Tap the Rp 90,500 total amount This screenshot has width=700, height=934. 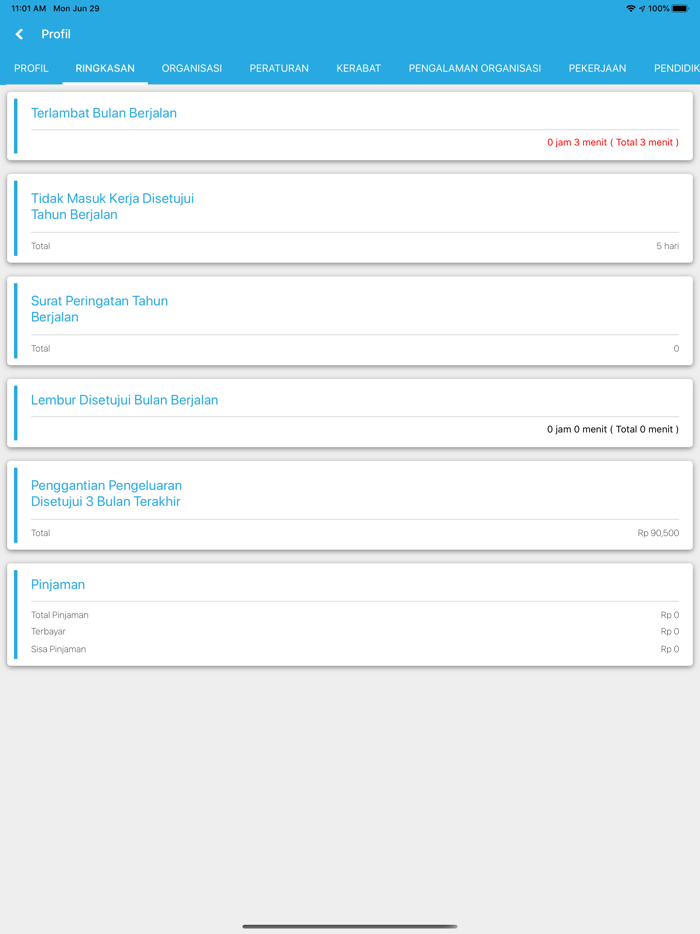658,533
